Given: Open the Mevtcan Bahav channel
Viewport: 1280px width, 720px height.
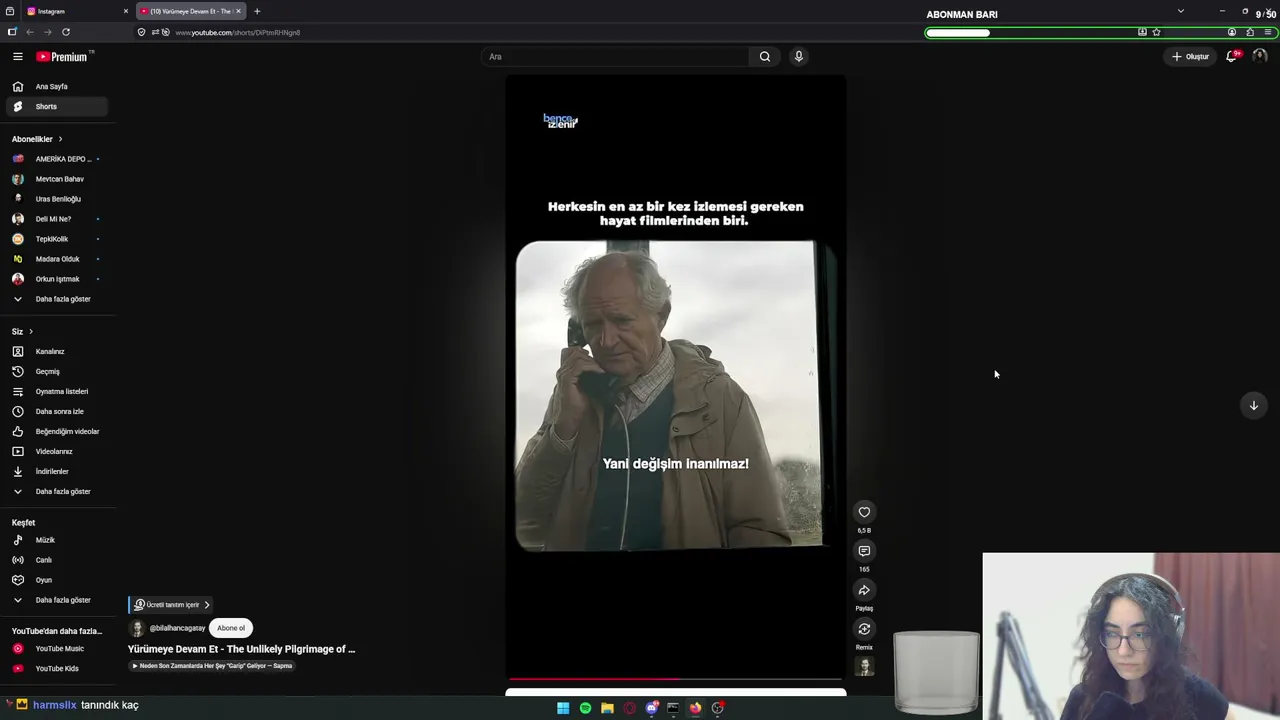Looking at the screenshot, I should point(57,179).
